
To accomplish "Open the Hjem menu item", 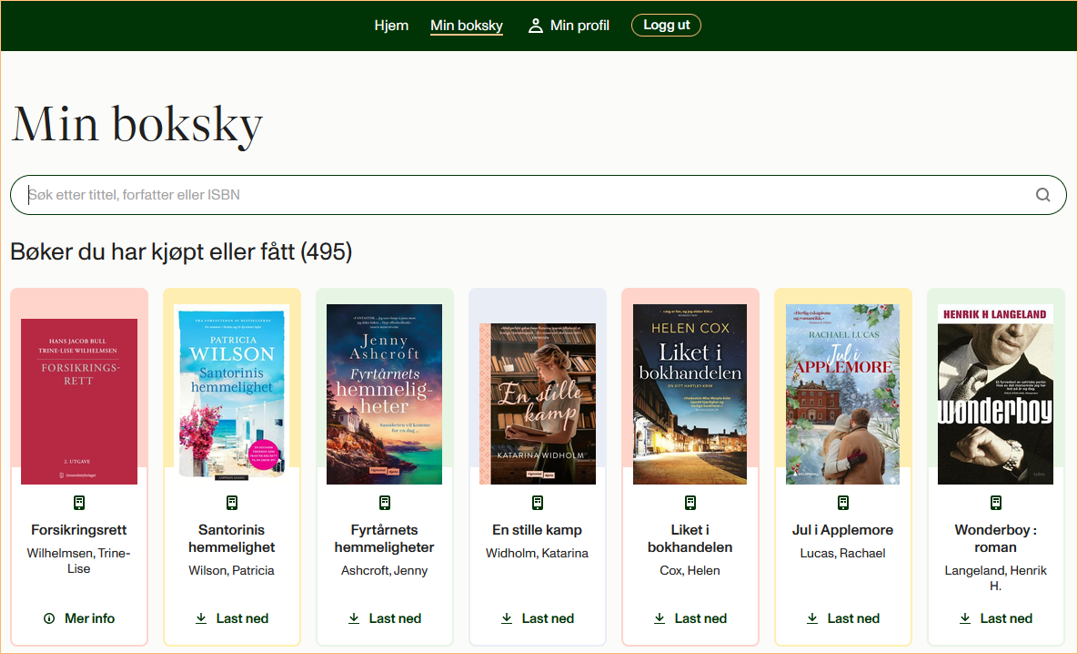I will pyautogui.click(x=391, y=25).
